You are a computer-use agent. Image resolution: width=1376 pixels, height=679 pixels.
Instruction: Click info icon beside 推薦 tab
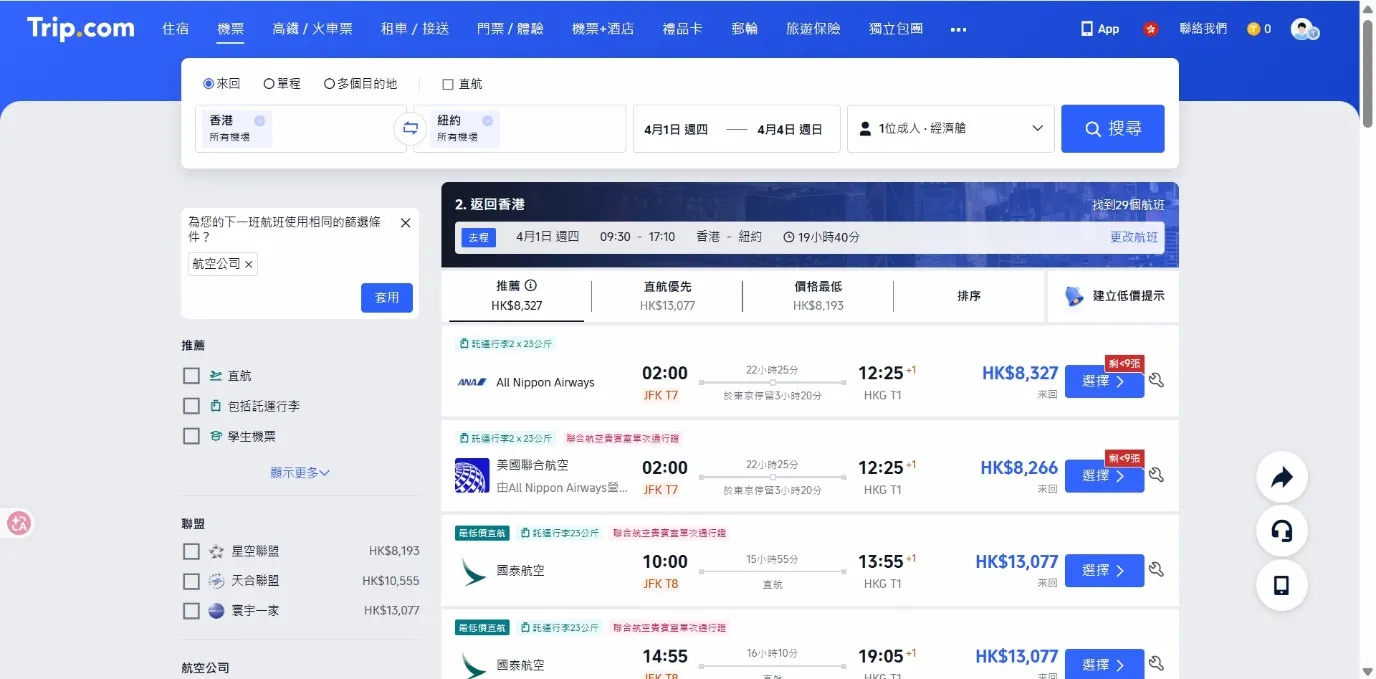point(531,285)
